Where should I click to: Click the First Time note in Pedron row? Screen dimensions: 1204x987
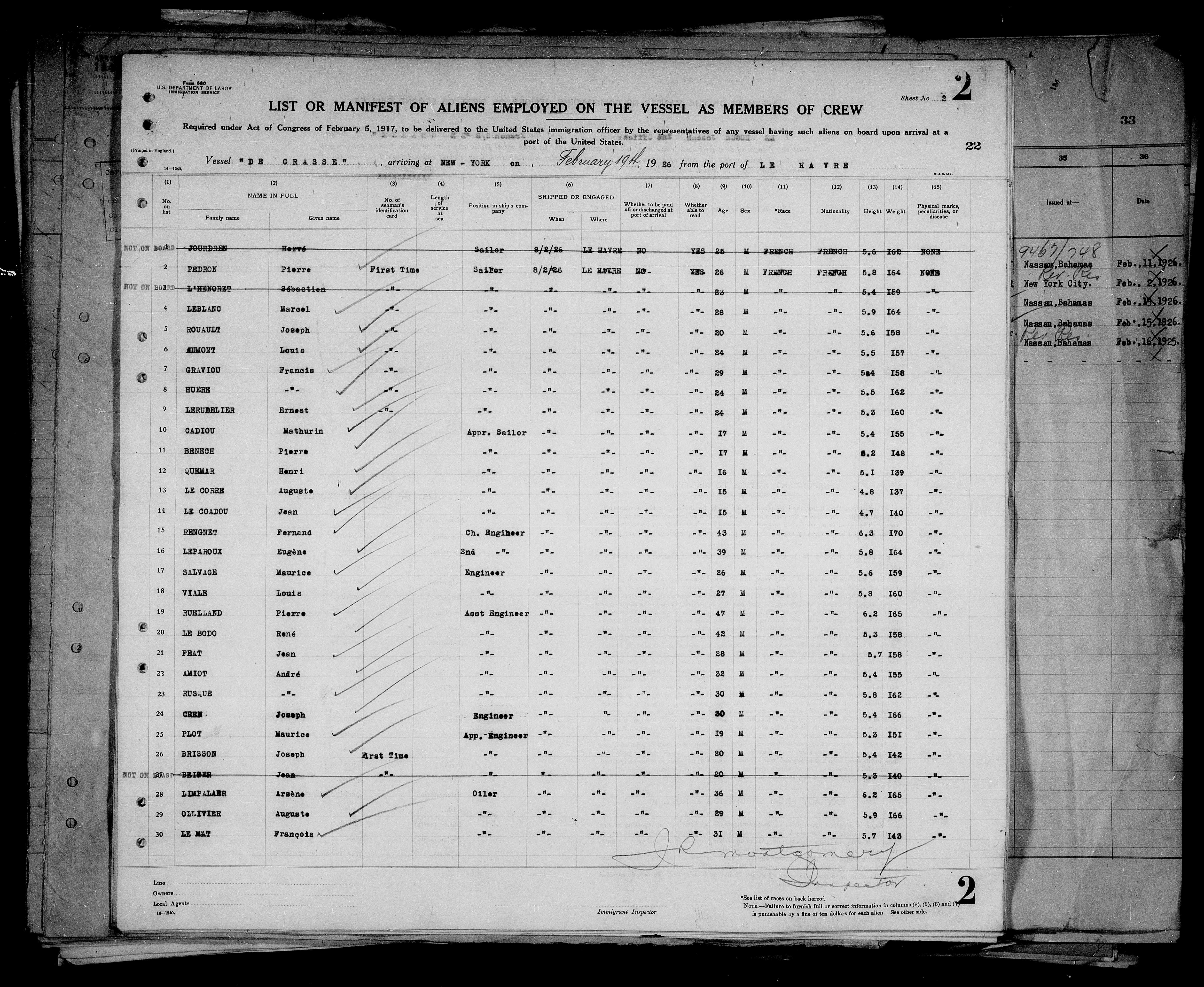pyautogui.click(x=395, y=270)
